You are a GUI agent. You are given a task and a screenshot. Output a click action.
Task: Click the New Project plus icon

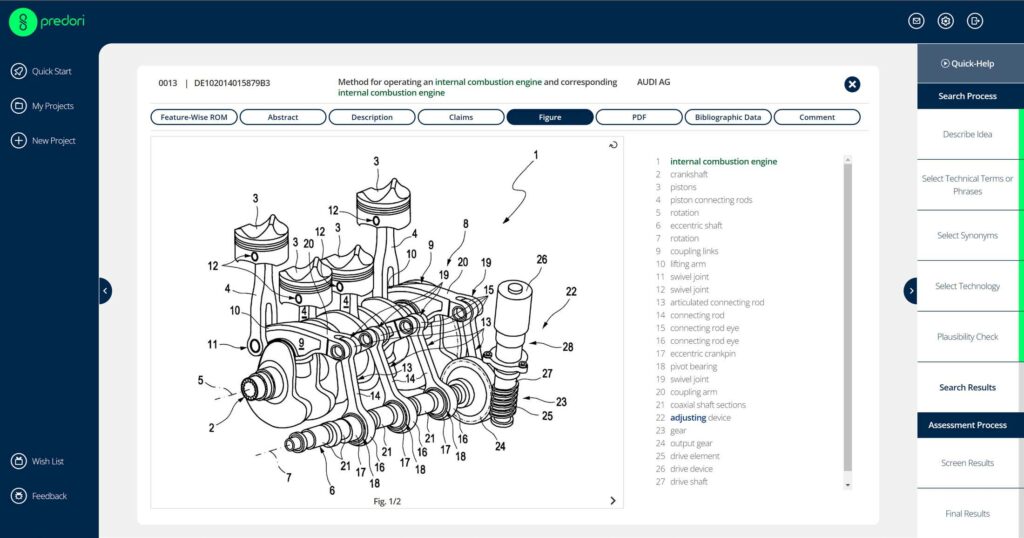click(x=18, y=140)
